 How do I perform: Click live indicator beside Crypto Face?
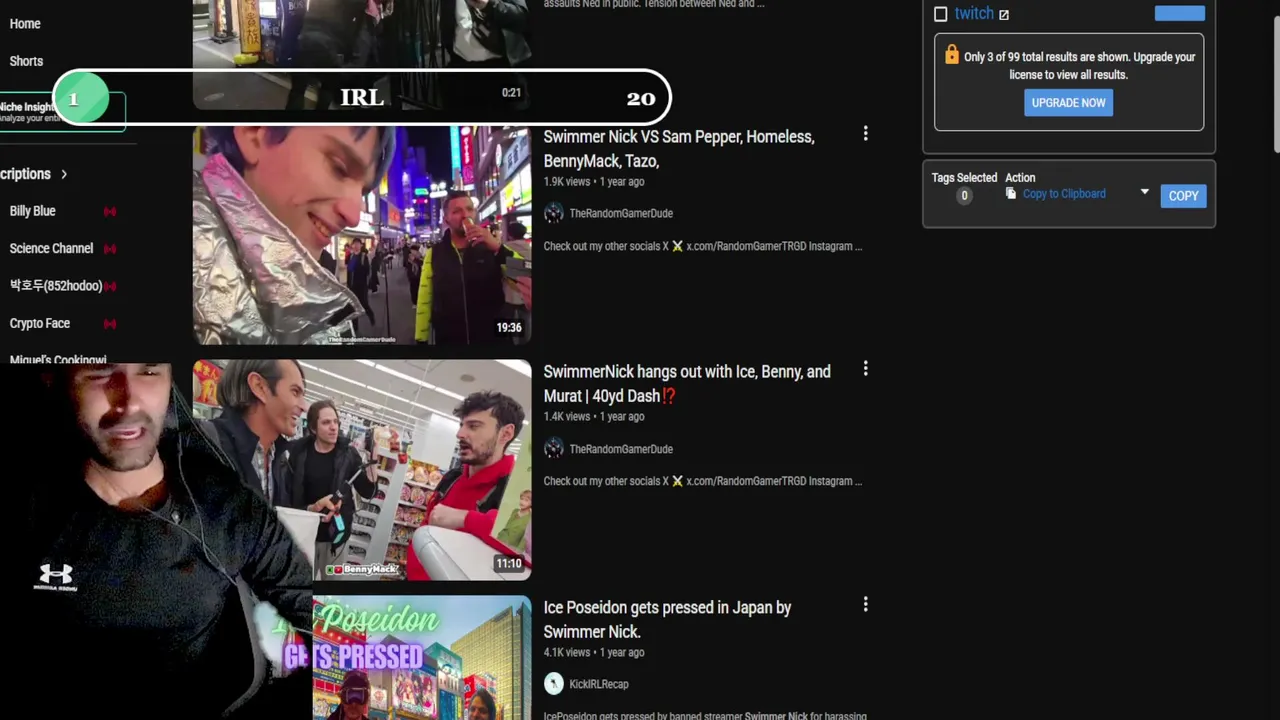(x=110, y=324)
